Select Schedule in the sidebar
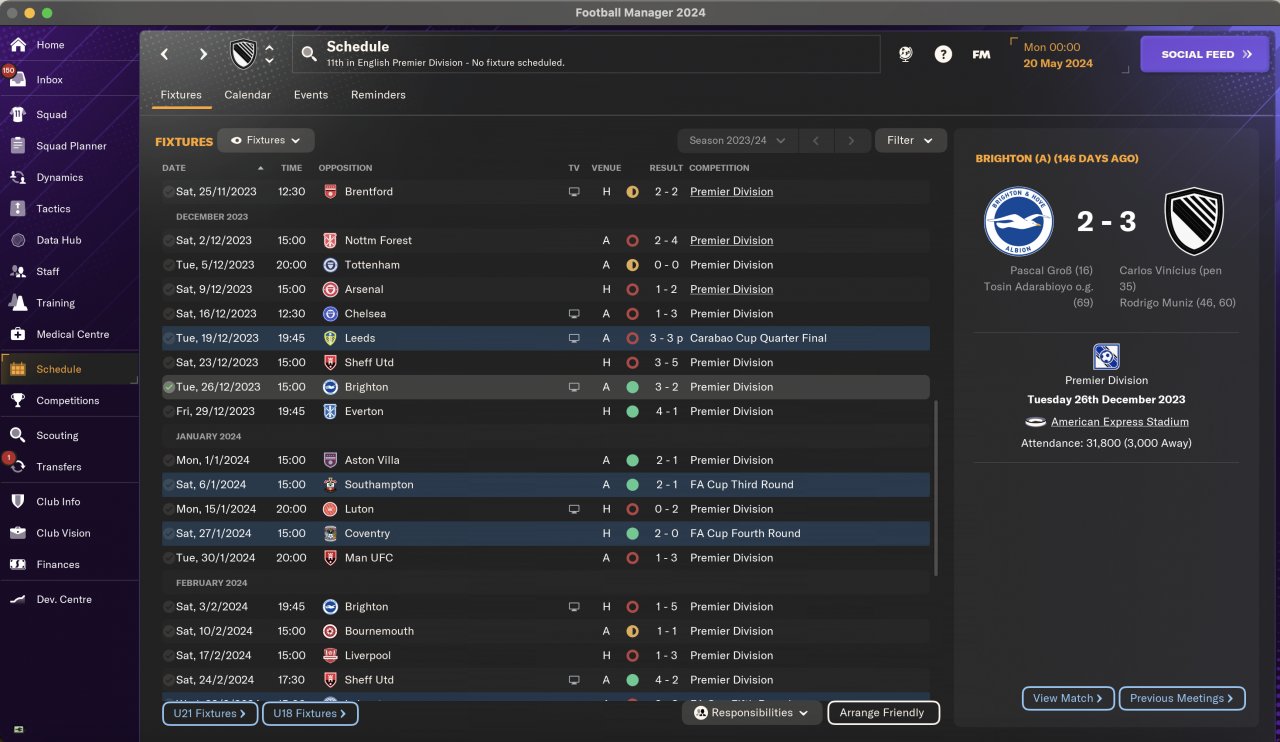The height and width of the screenshot is (742, 1280). (x=70, y=369)
